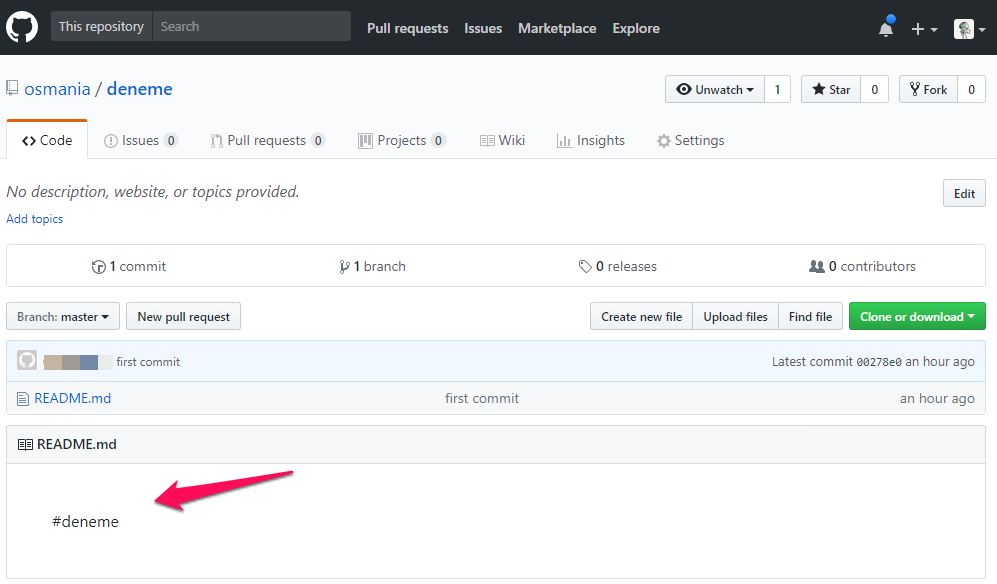Click the watcher count 1
The width and height of the screenshot is (997, 584).
[777, 90]
